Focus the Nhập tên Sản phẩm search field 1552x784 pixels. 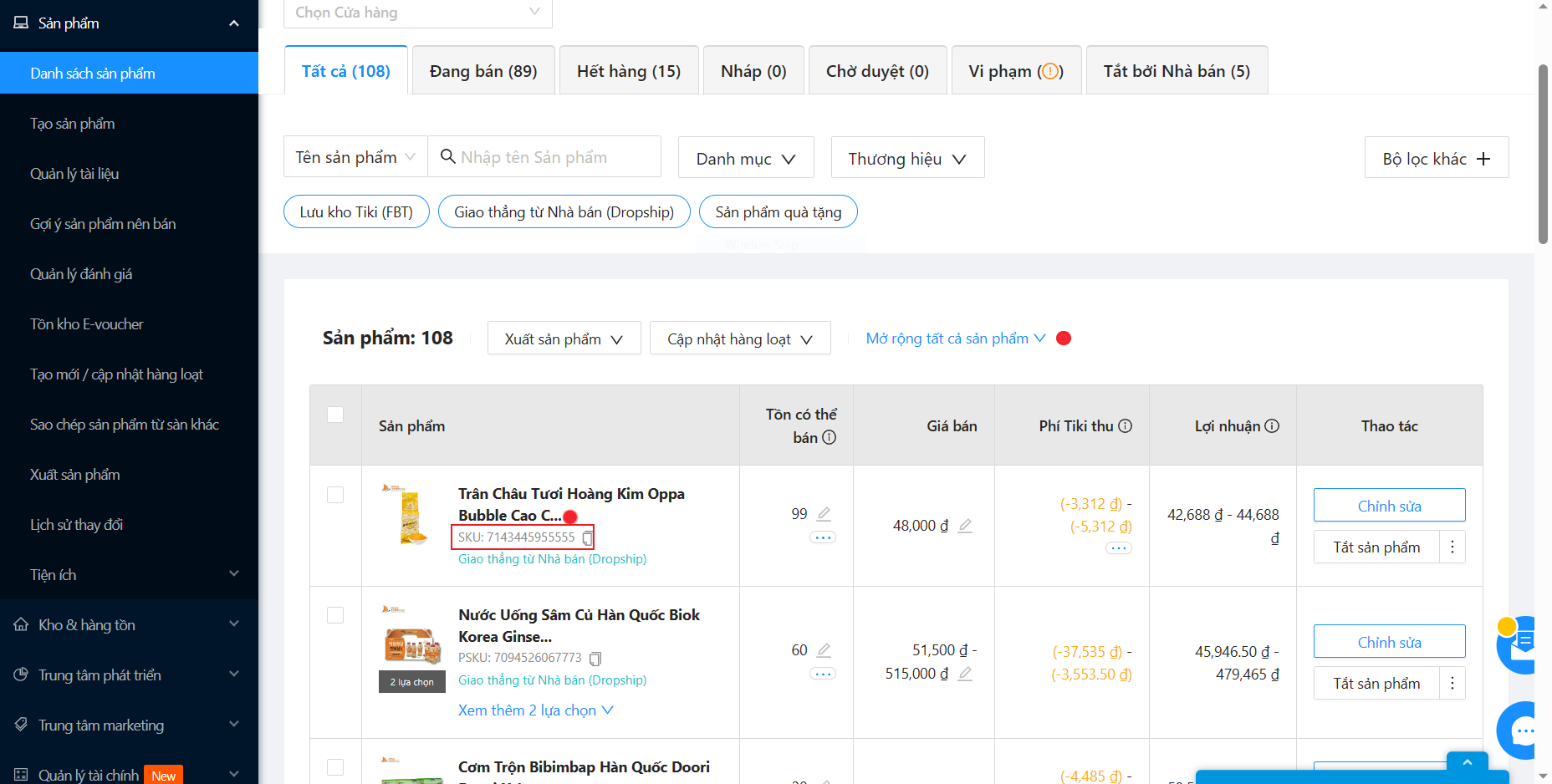tap(552, 157)
